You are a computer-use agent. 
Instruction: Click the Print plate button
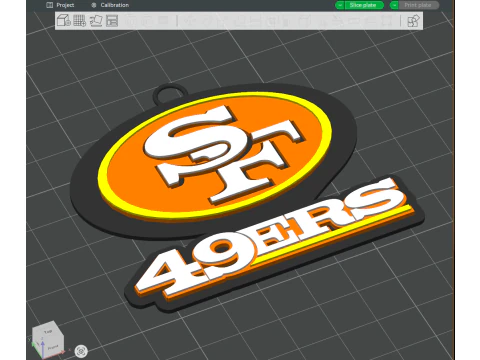point(419,5)
